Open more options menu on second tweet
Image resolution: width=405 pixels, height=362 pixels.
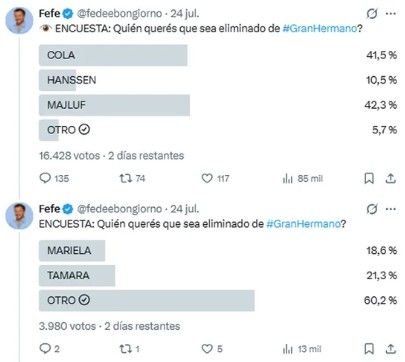(391, 209)
